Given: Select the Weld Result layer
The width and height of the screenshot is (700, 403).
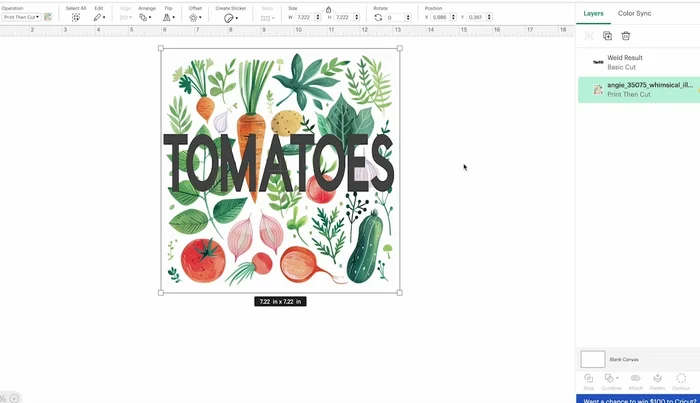Looking at the screenshot, I should coord(639,62).
